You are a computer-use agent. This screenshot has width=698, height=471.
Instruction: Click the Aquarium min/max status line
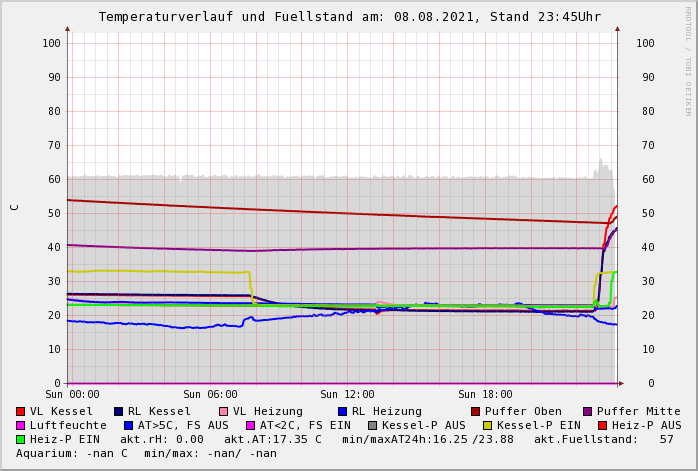click(x=146, y=453)
